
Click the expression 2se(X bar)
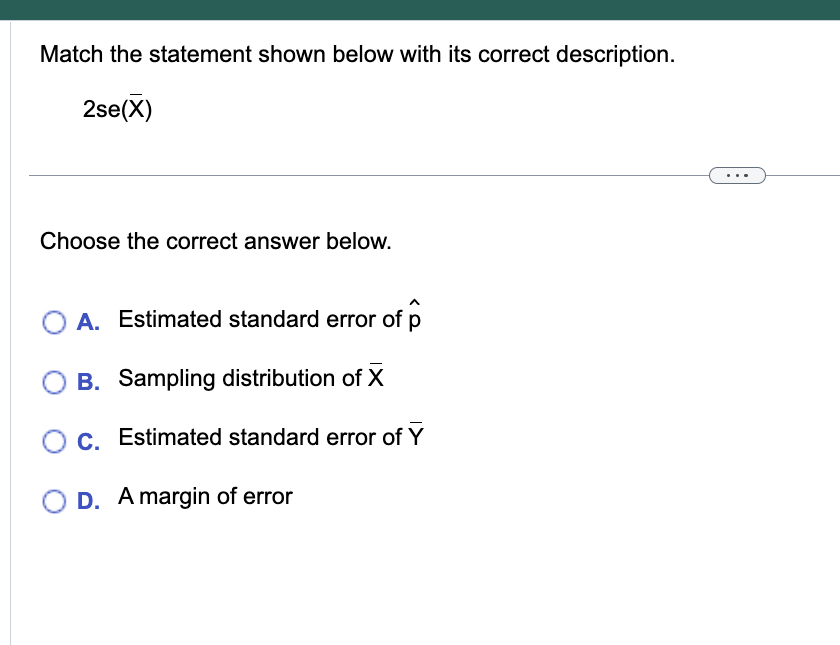(117, 107)
